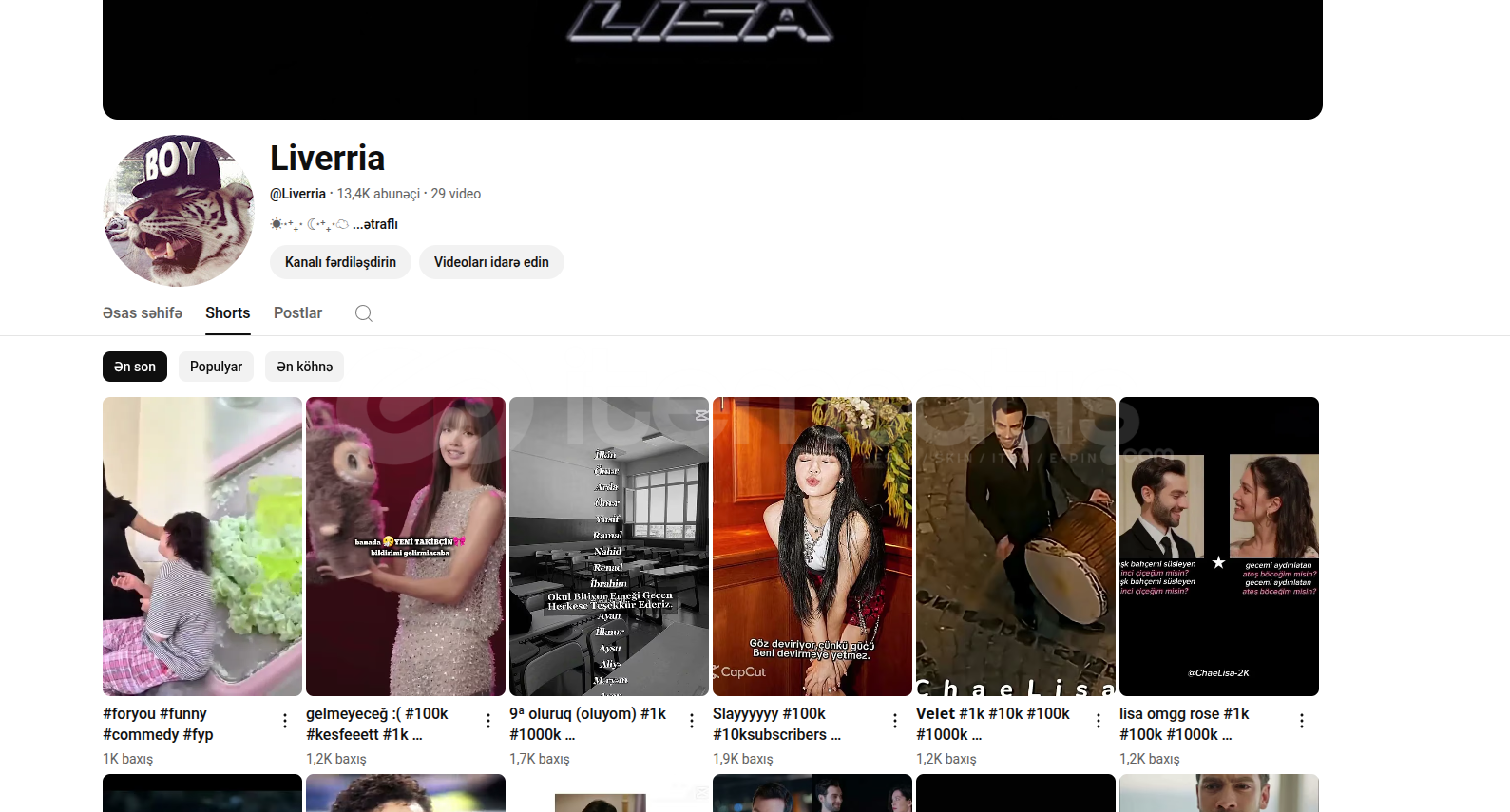The height and width of the screenshot is (812, 1510).
Task: Click the '1K baxış' view count
Action: click(127, 759)
